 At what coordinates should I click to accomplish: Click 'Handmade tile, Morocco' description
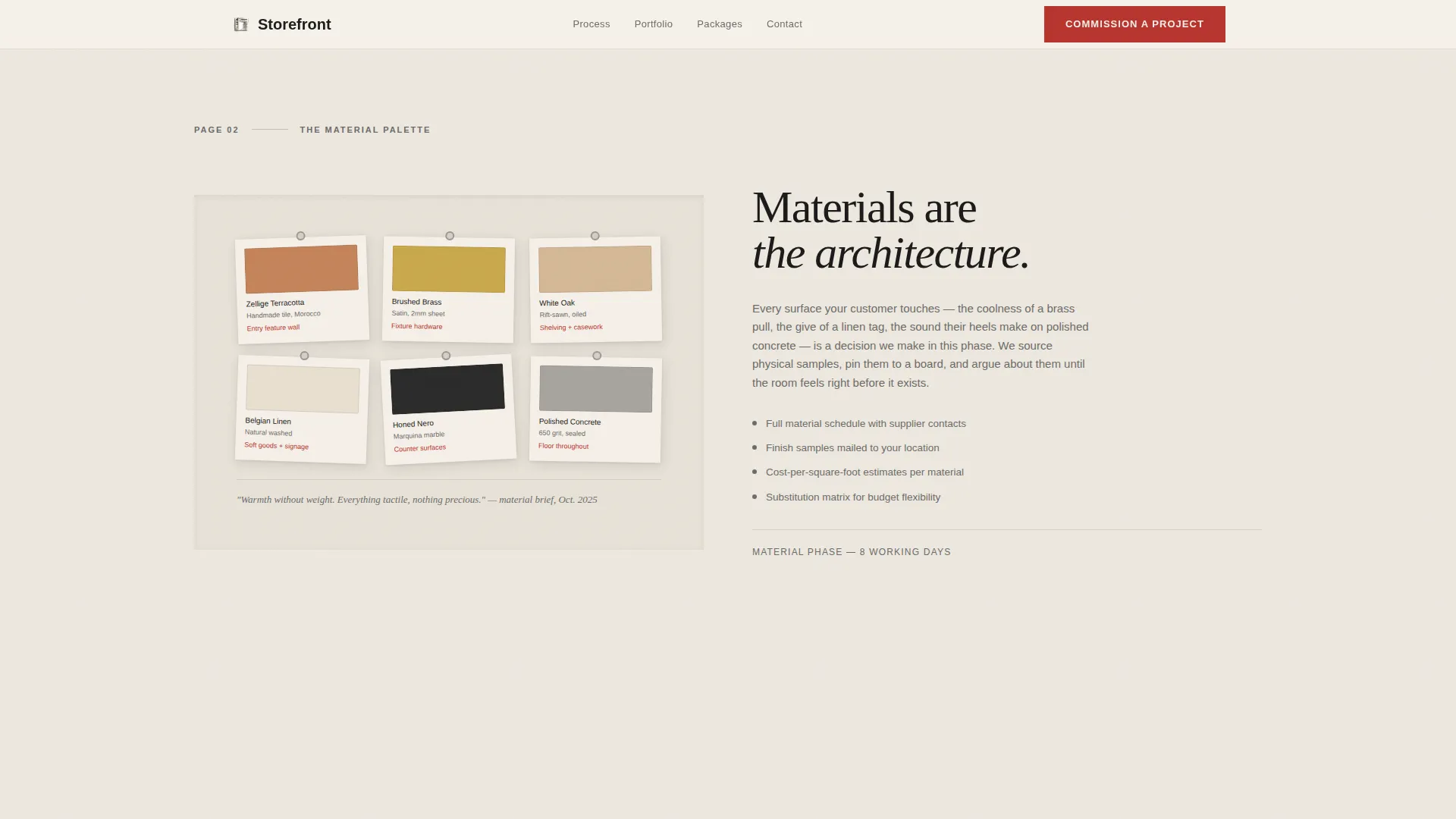pos(283,315)
